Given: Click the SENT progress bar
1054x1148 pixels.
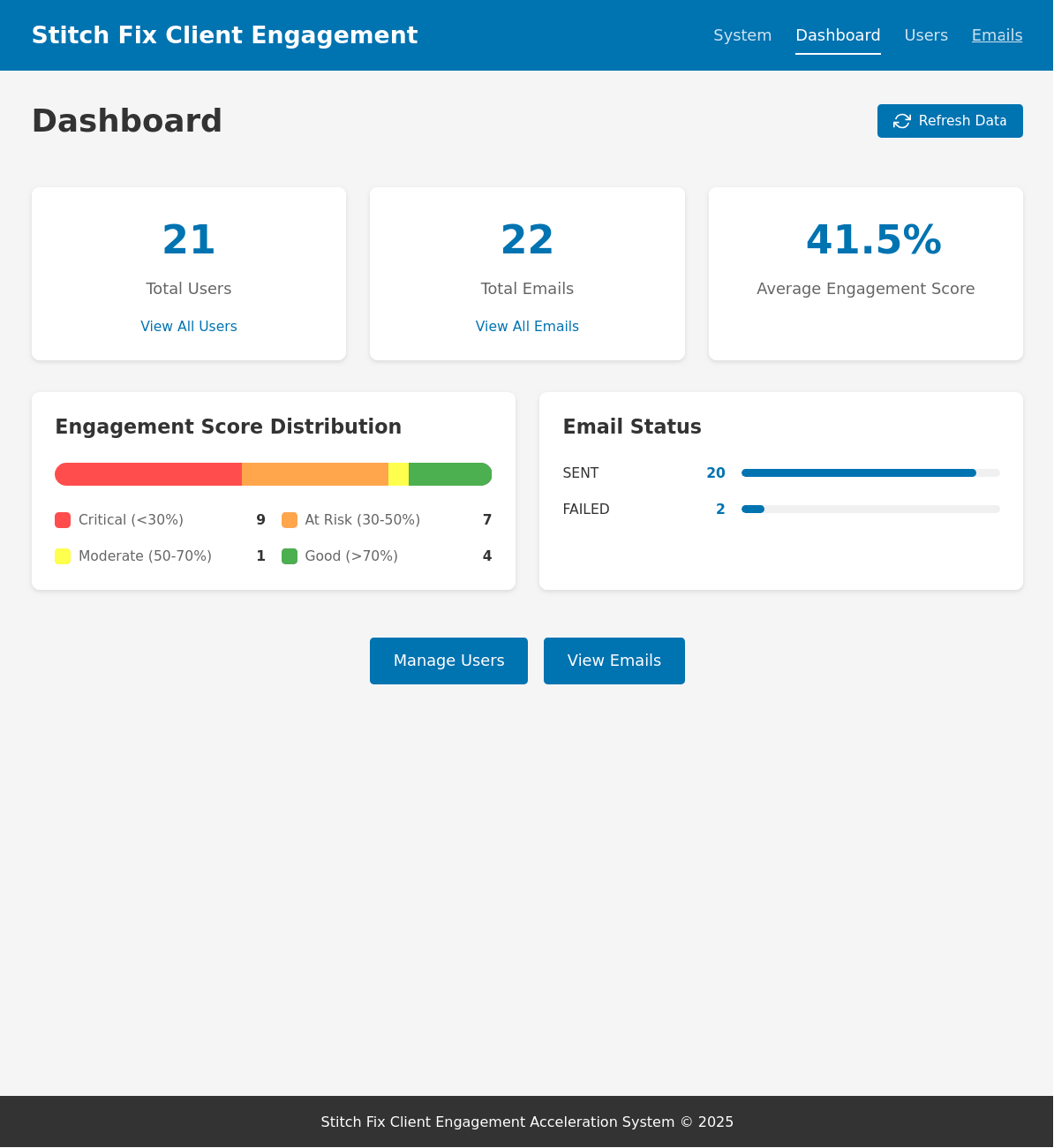Looking at the screenshot, I should 870,473.
